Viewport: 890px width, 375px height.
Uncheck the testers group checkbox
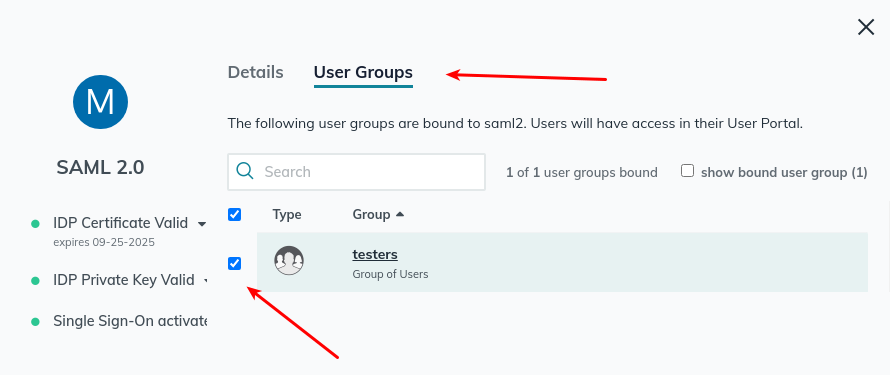234,263
